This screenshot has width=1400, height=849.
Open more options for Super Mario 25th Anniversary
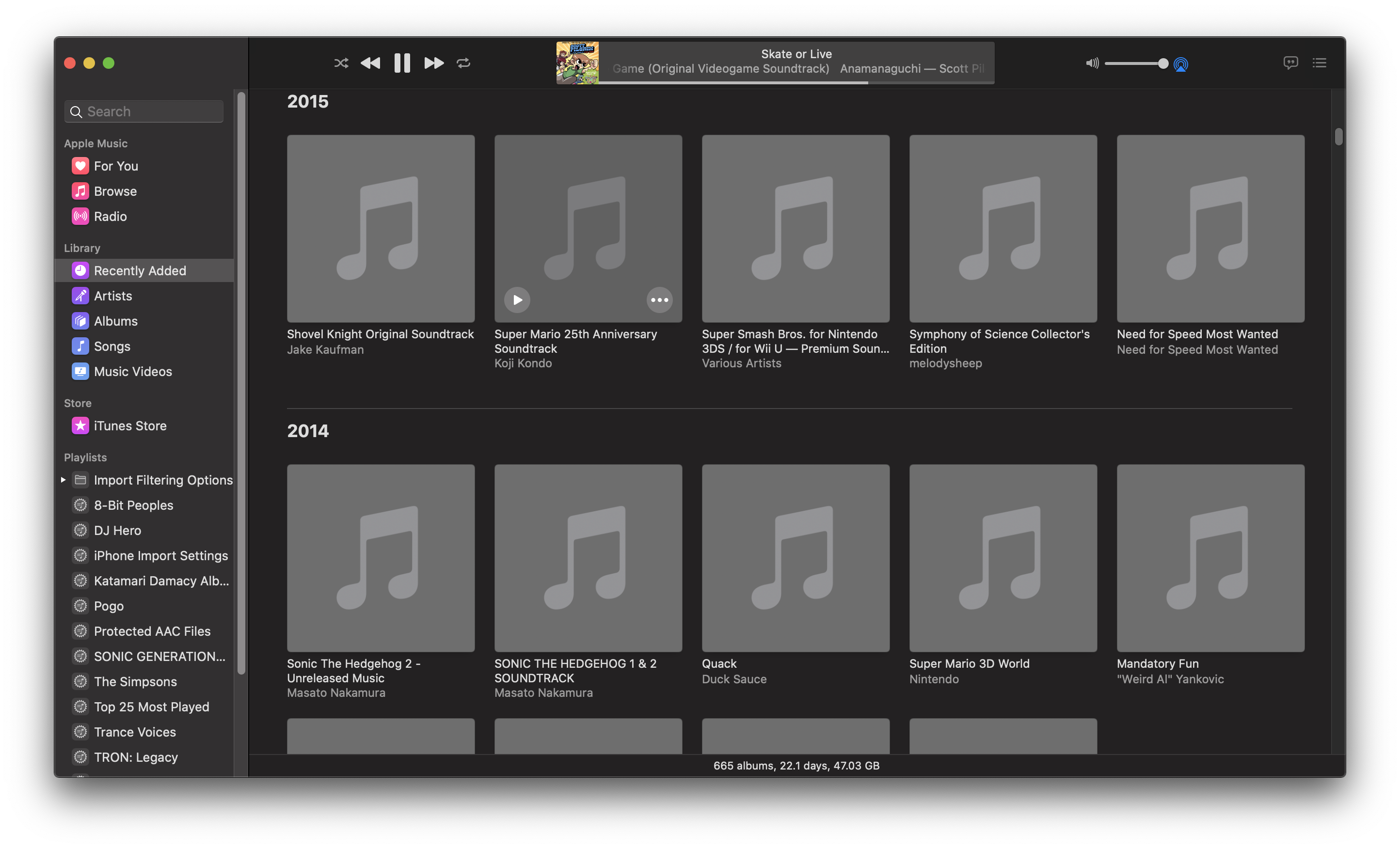659,300
